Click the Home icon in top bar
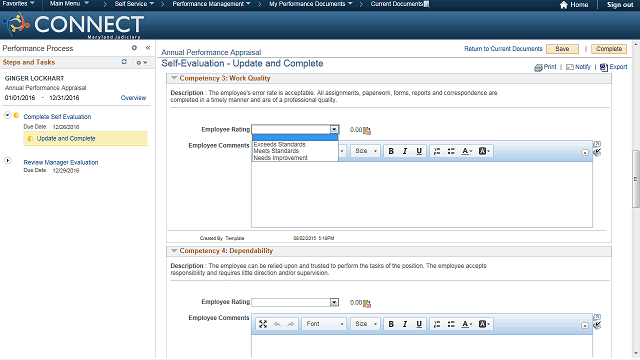 (x=564, y=5)
